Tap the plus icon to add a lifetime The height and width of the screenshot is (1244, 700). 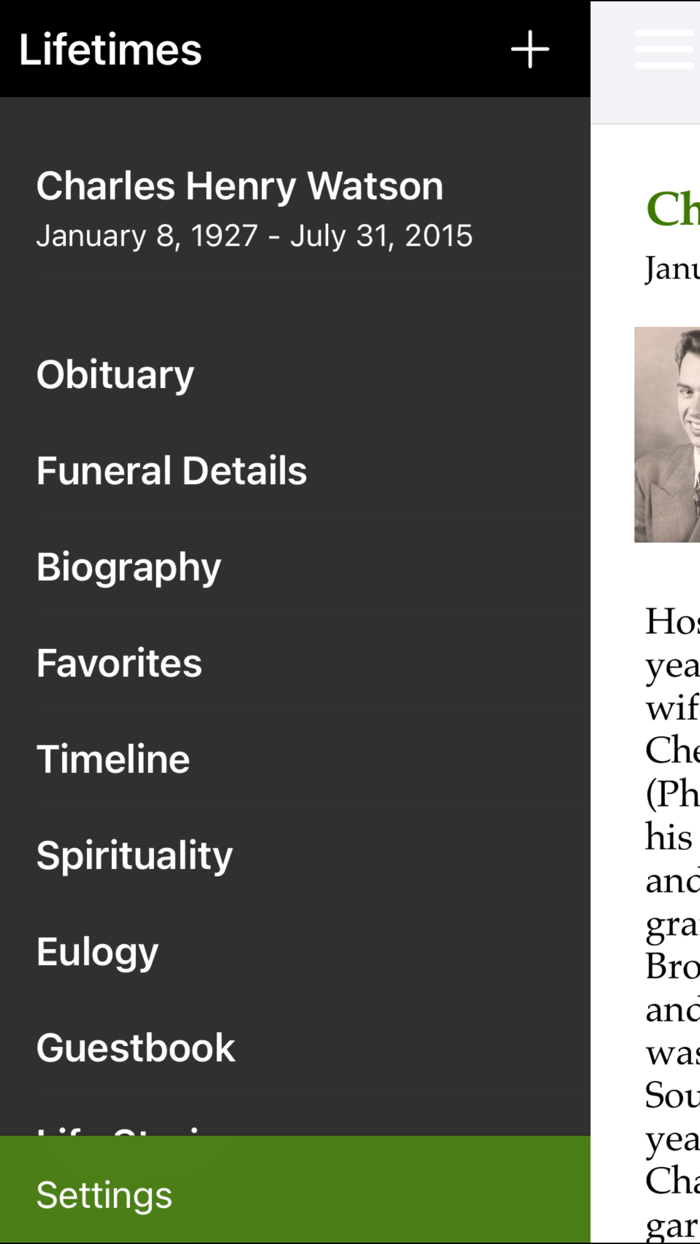[x=529, y=49]
